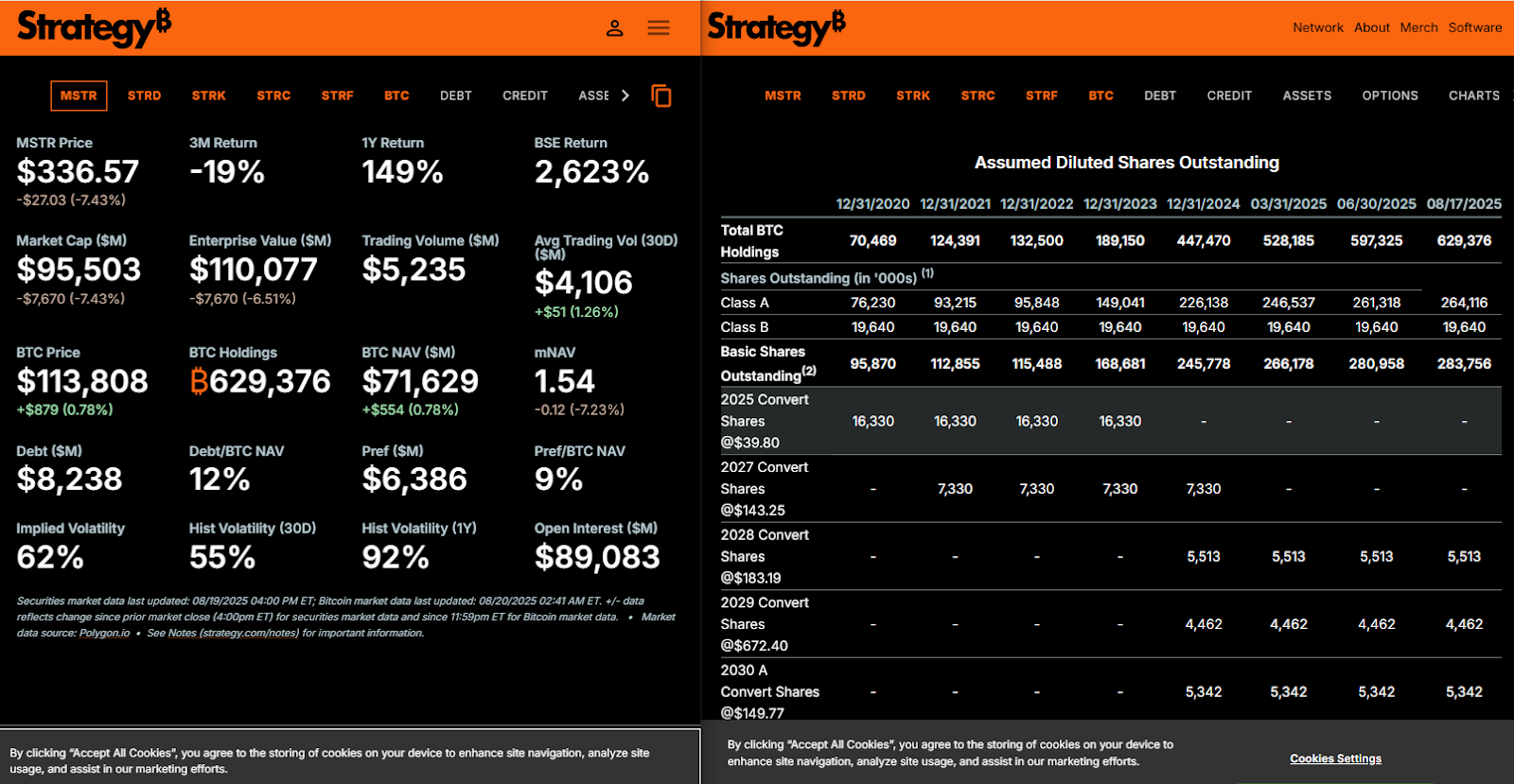
Task: Click the Market Cap value $95,503
Action: [x=79, y=270]
